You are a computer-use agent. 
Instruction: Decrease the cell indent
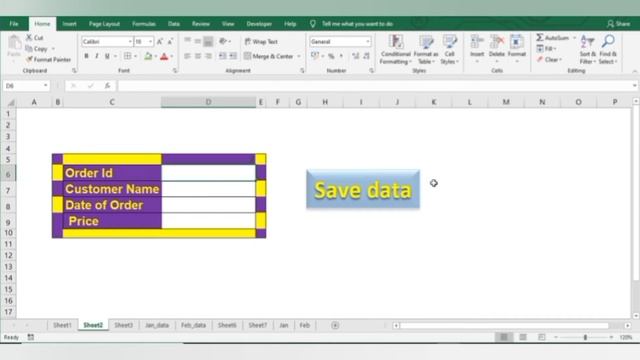pos(222,56)
